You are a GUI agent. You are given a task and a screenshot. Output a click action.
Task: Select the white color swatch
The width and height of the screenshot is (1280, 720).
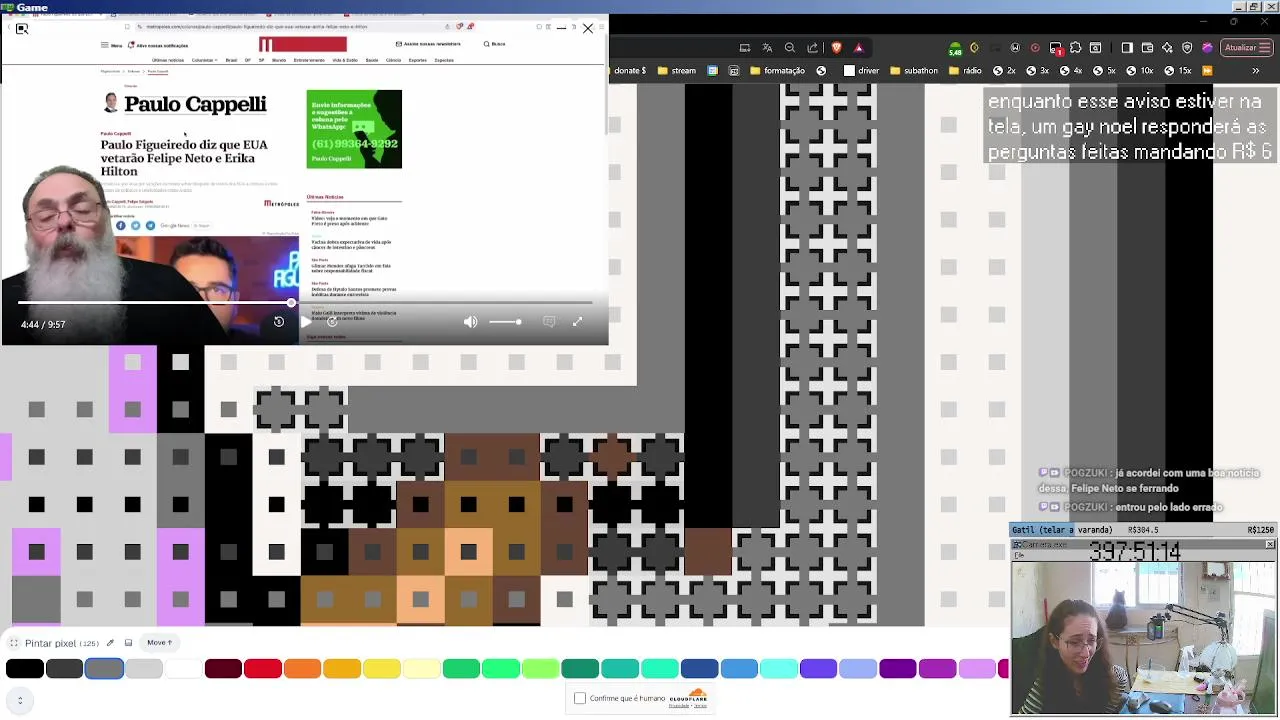[183, 669]
